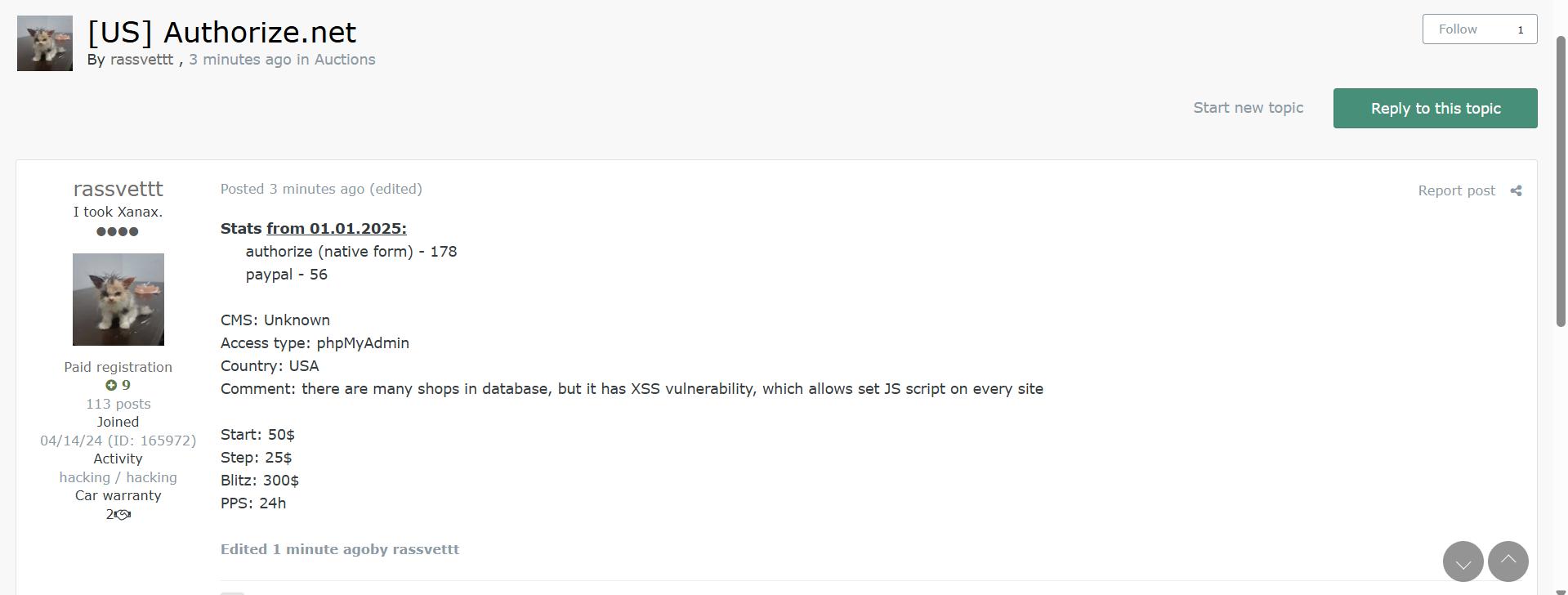1568x595 pixels.
Task: Click the four dots rank indicator
Action: point(118,231)
